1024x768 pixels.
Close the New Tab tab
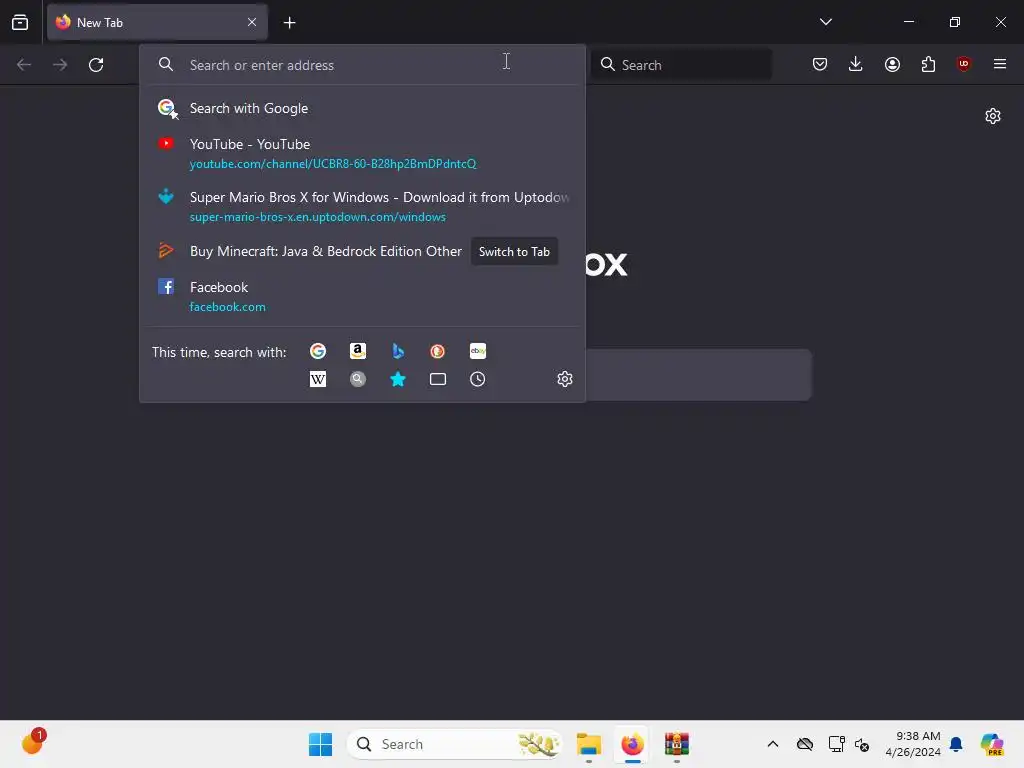(251, 22)
